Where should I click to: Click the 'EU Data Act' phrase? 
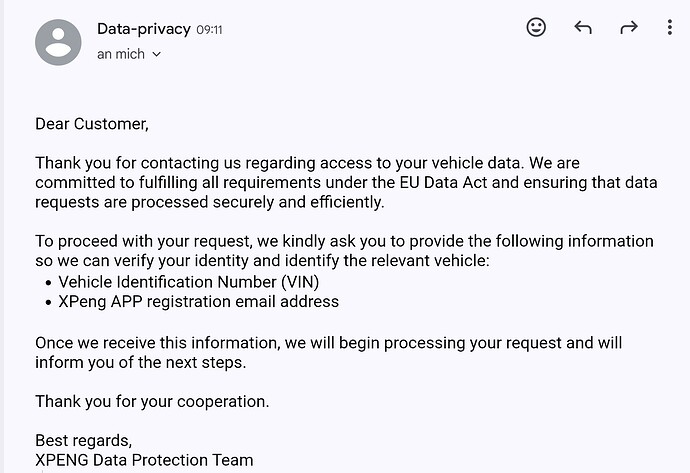[443, 183]
